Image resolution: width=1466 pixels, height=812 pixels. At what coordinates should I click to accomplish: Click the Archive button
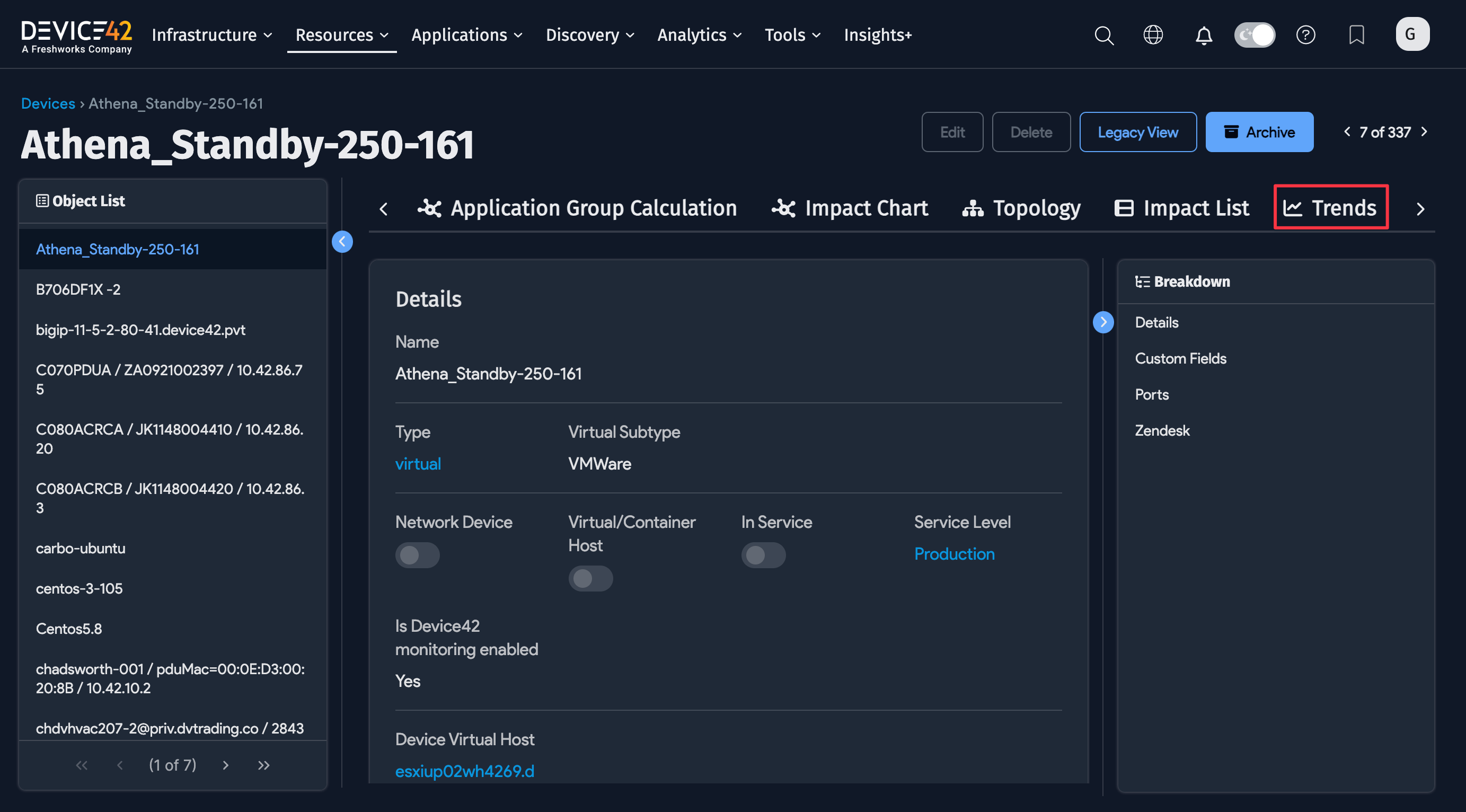point(1258,132)
